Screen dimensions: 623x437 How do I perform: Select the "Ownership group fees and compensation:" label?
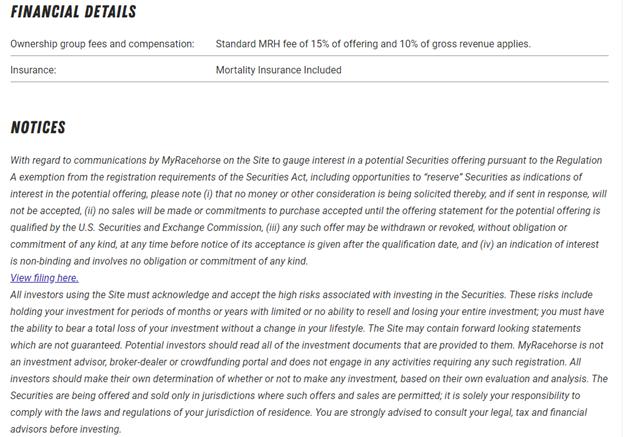coord(102,44)
